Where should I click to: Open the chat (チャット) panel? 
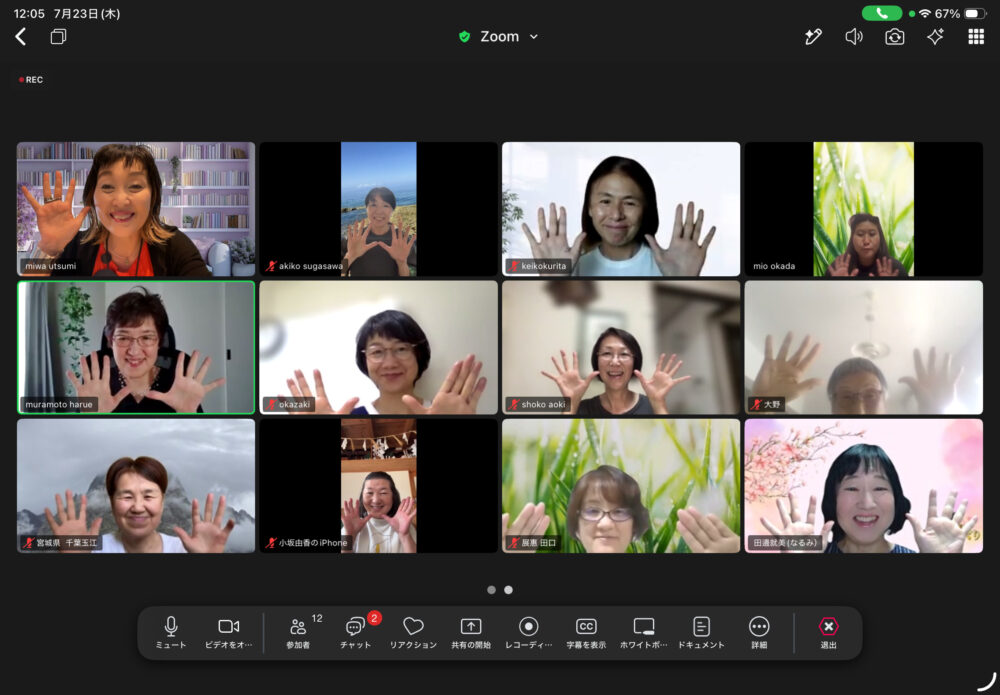click(355, 633)
